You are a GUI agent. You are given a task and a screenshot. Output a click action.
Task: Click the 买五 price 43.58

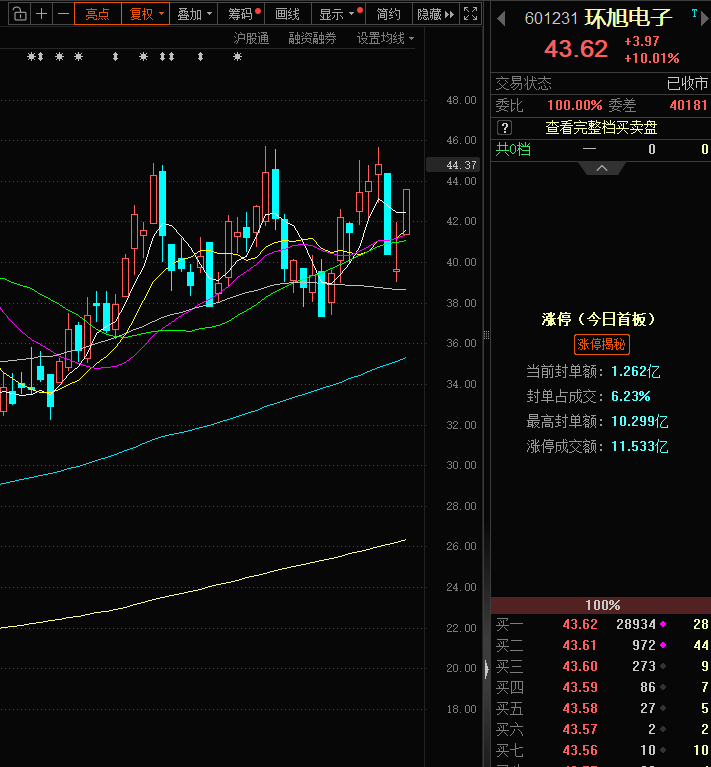coord(580,708)
